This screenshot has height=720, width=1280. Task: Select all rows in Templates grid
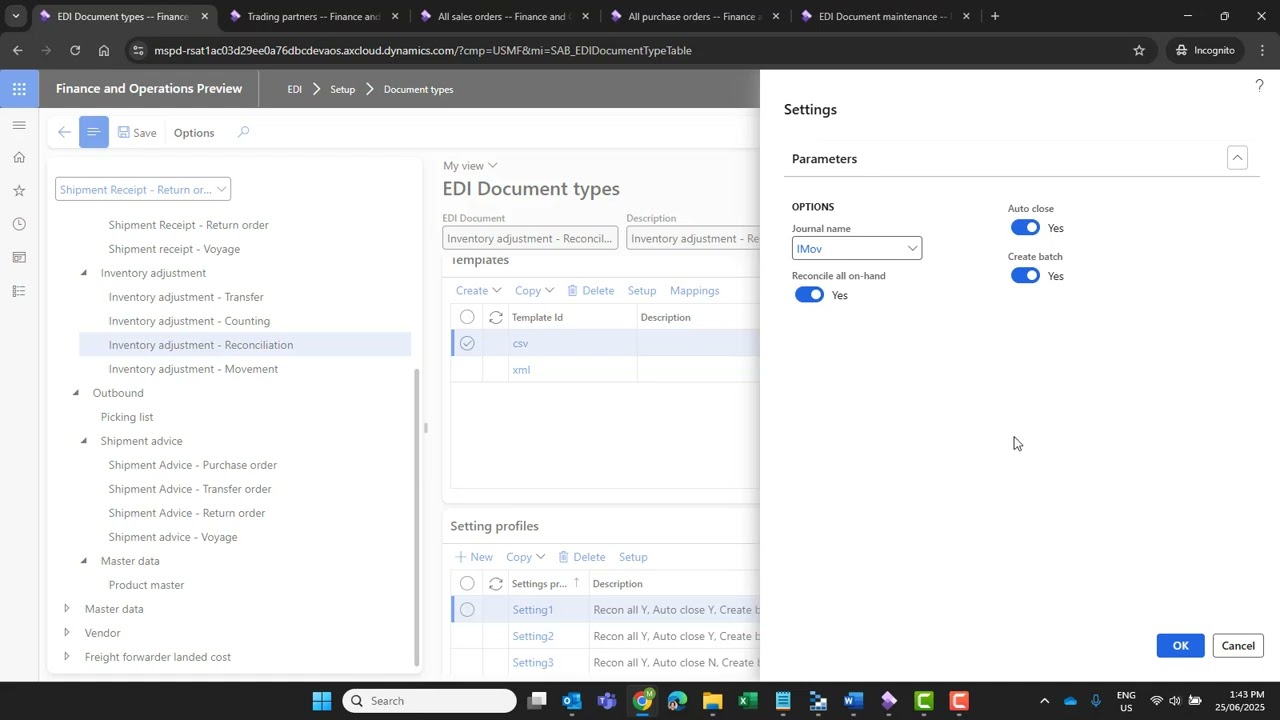(x=467, y=317)
